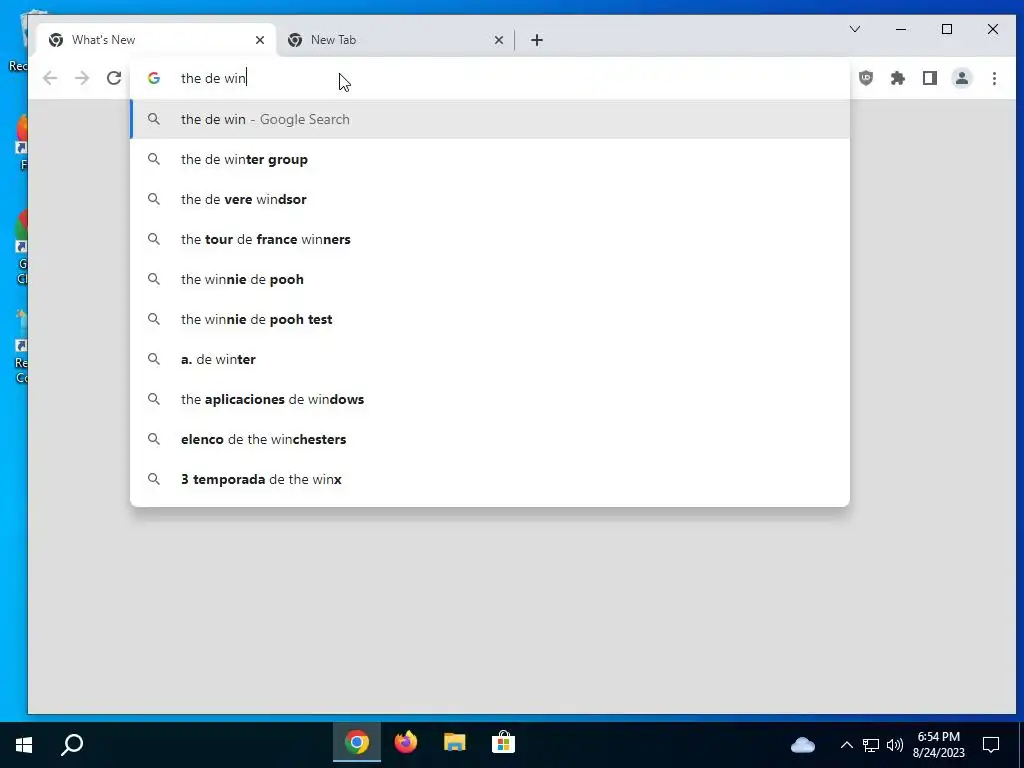The image size is (1024, 768).
Task: Click the Google icon in the address bar
Action: 154,78
